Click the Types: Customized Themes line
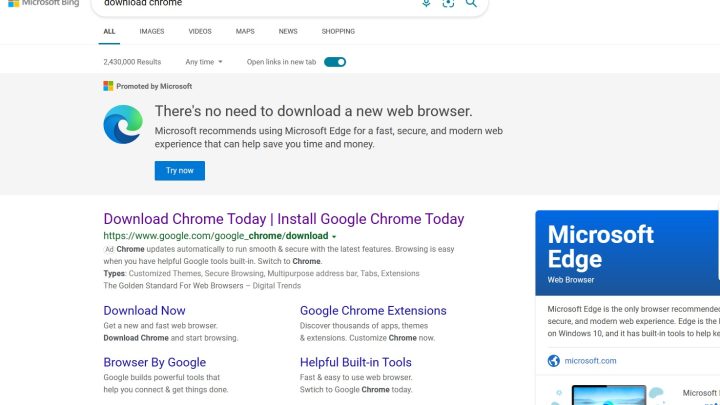 click(x=261, y=273)
